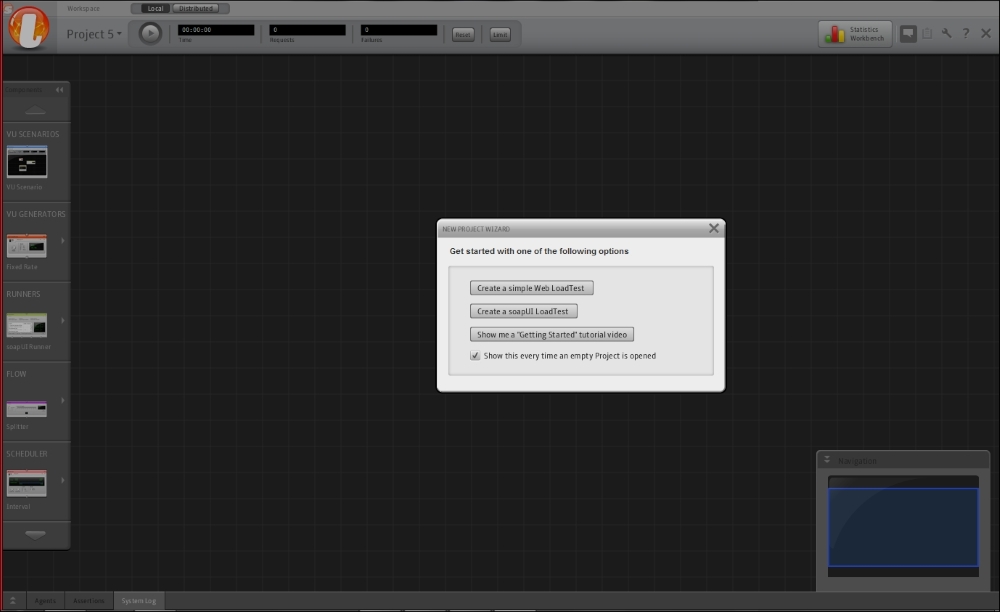
Task: Open the Assertions tab
Action: 89,601
